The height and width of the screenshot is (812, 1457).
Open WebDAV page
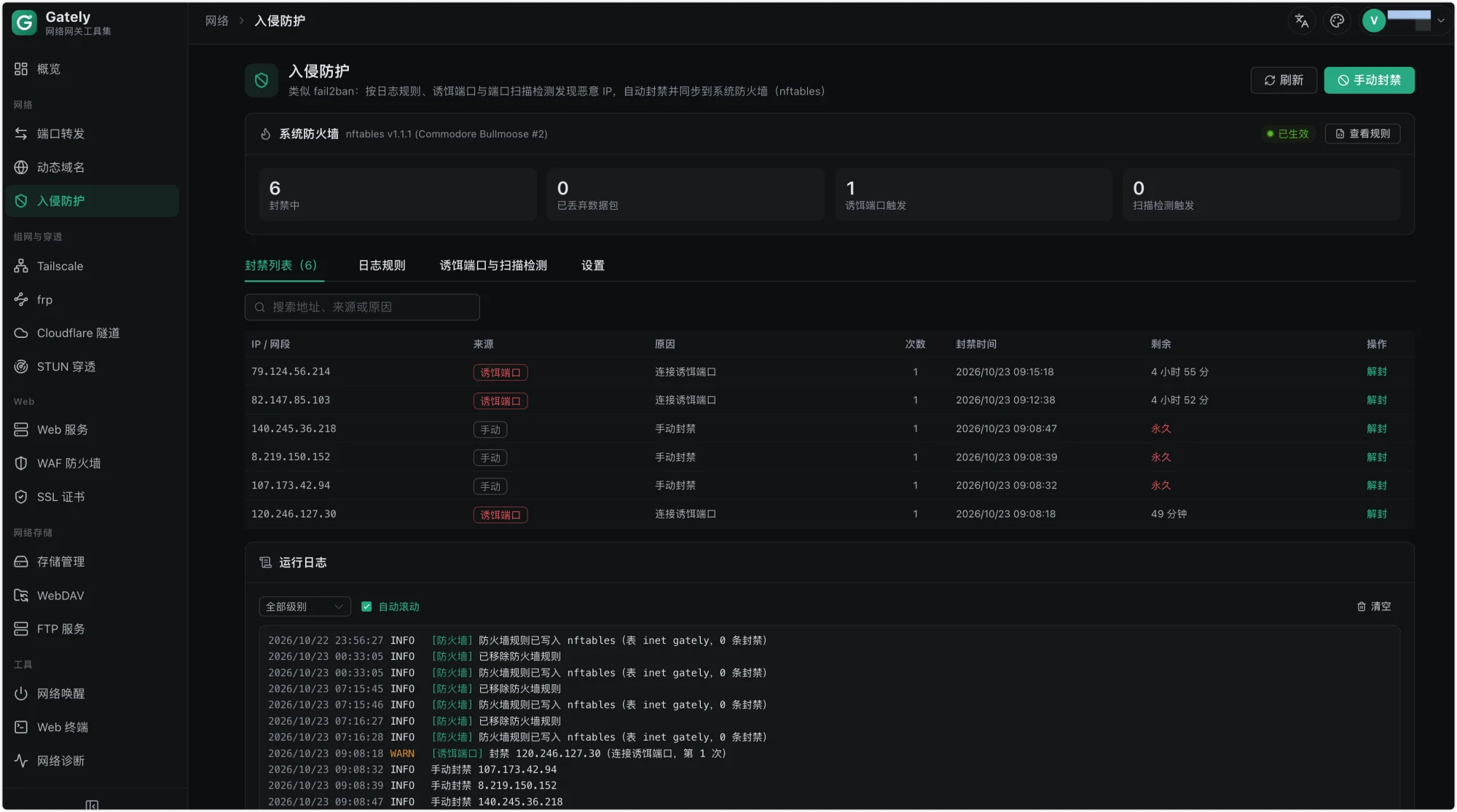92,596
